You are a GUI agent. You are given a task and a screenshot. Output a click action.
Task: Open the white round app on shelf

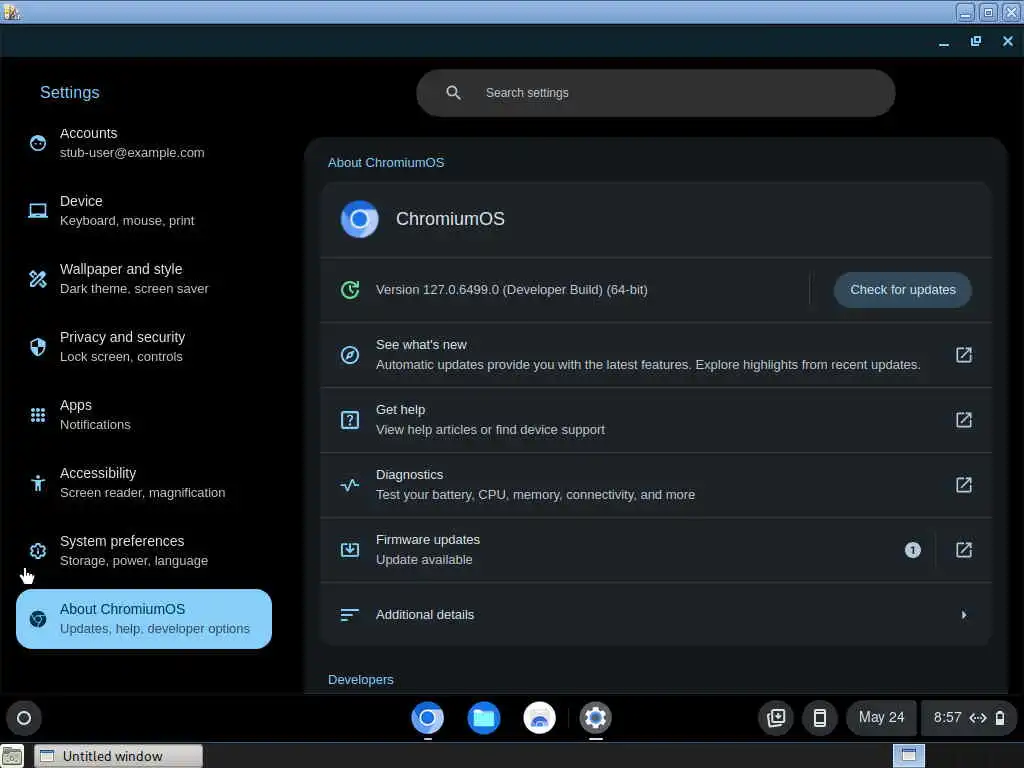(x=539, y=718)
